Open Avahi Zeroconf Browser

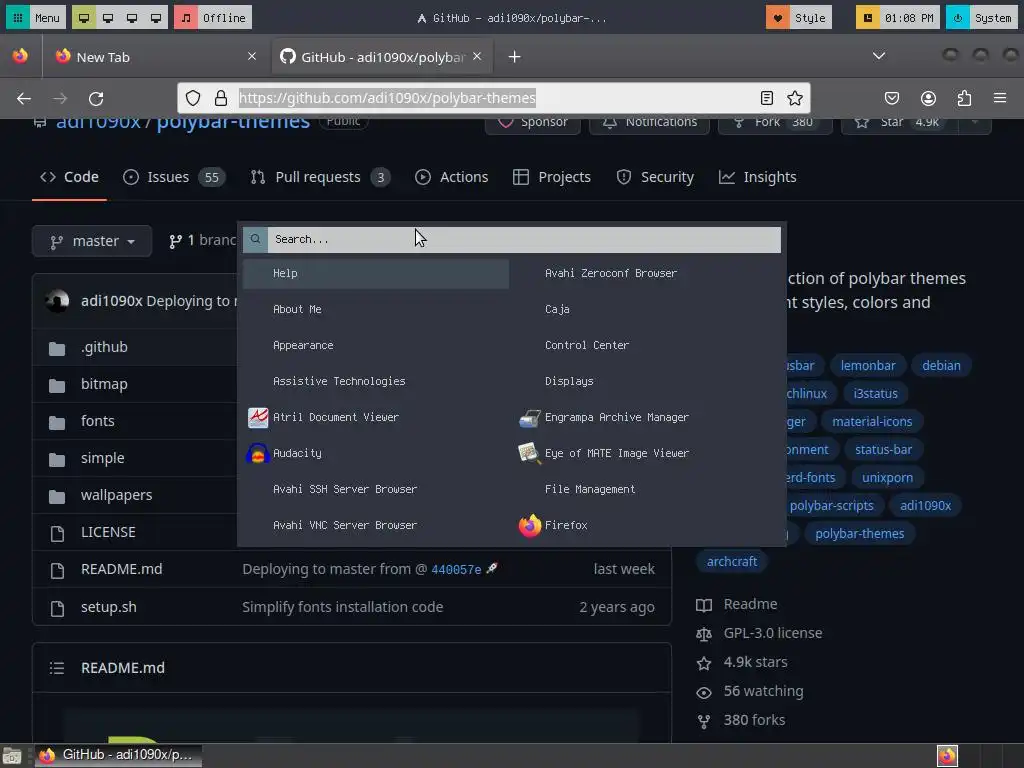click(648, 274)
